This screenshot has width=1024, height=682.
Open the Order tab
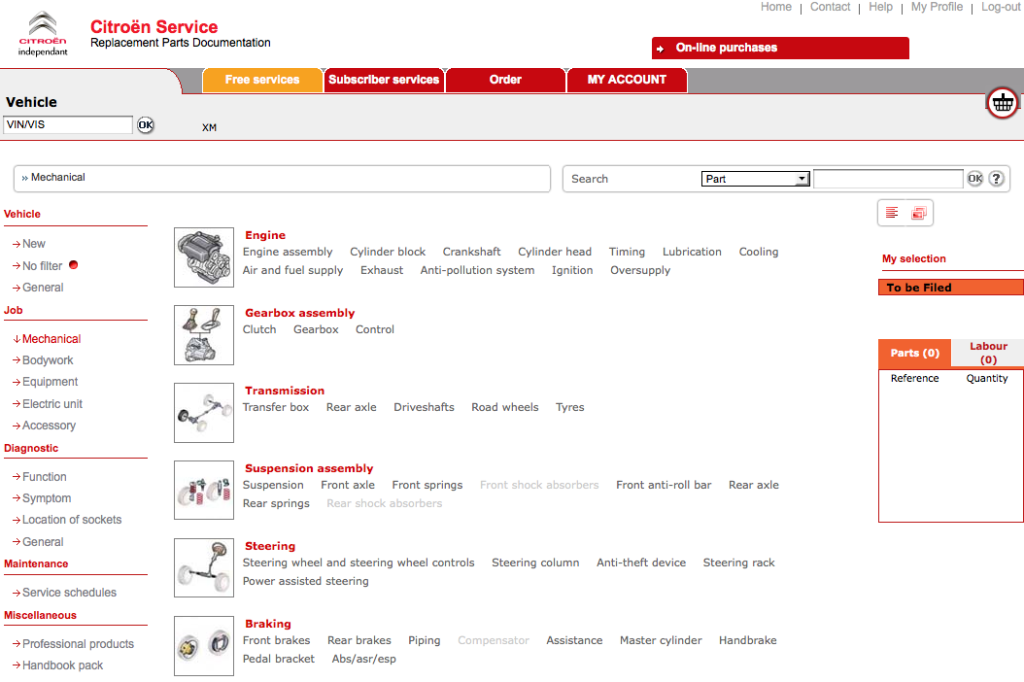pyautogui.click(x=505, y=80)
